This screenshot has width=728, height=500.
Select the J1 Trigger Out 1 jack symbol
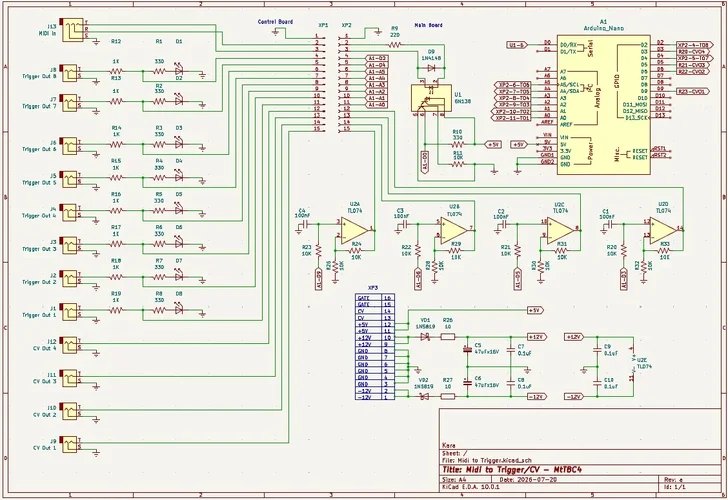pos(69,311)
